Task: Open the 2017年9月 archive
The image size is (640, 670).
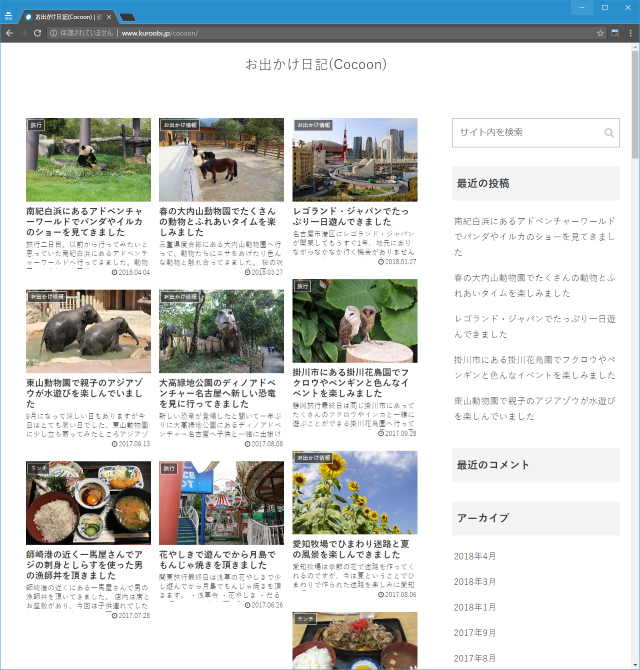Action: click(475, 633)
